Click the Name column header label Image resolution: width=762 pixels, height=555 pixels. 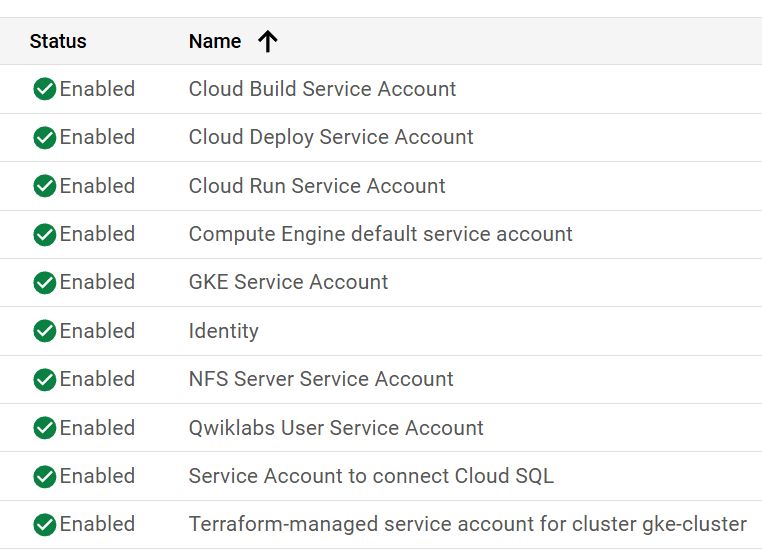tap(215, 41)
